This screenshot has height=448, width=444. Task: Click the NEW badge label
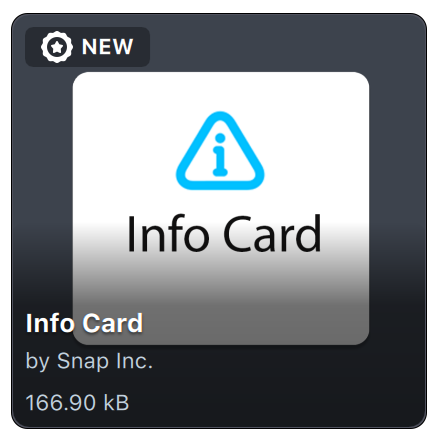coord(107,47)
